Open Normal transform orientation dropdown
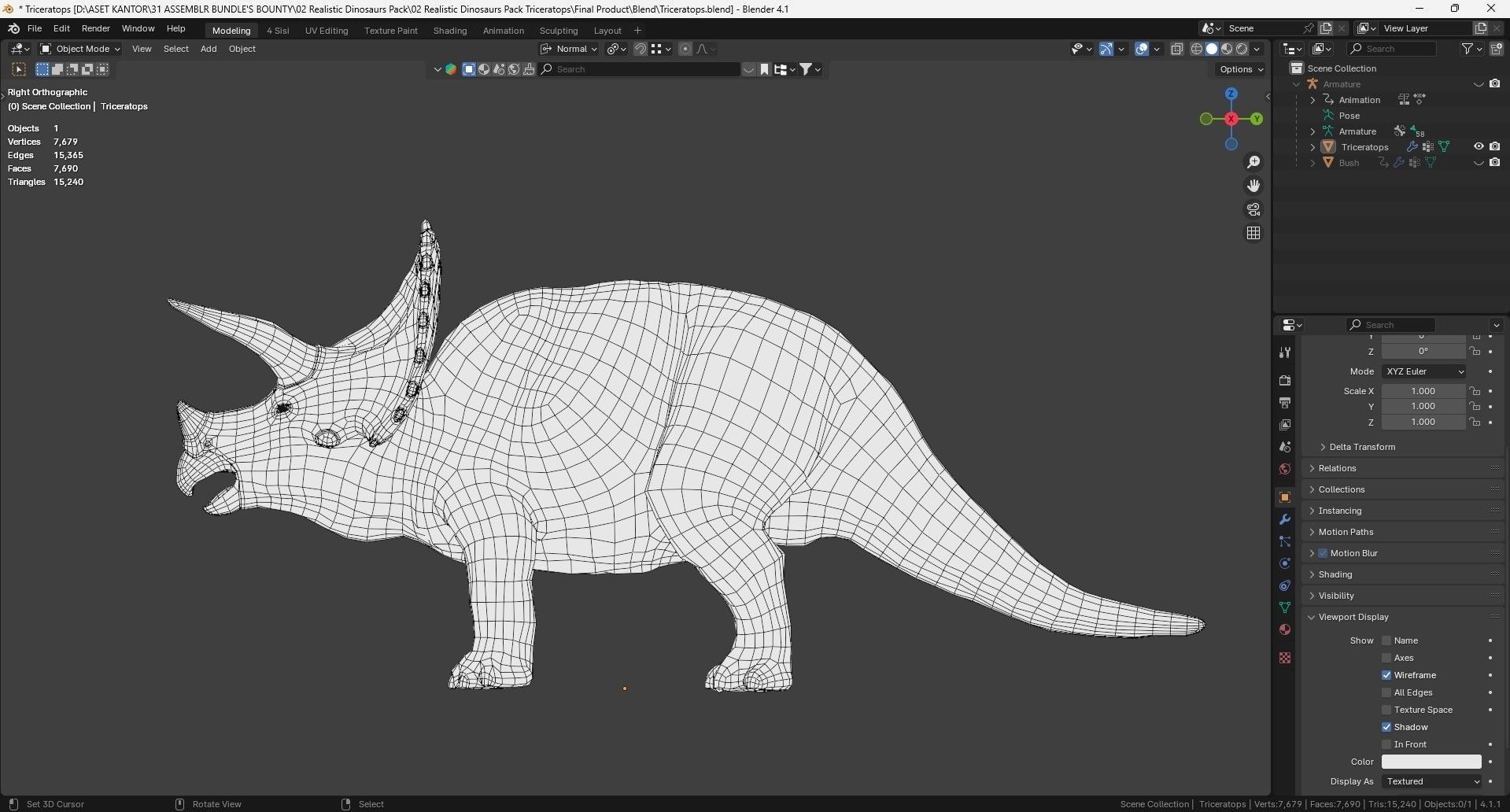 coord(570,49)
